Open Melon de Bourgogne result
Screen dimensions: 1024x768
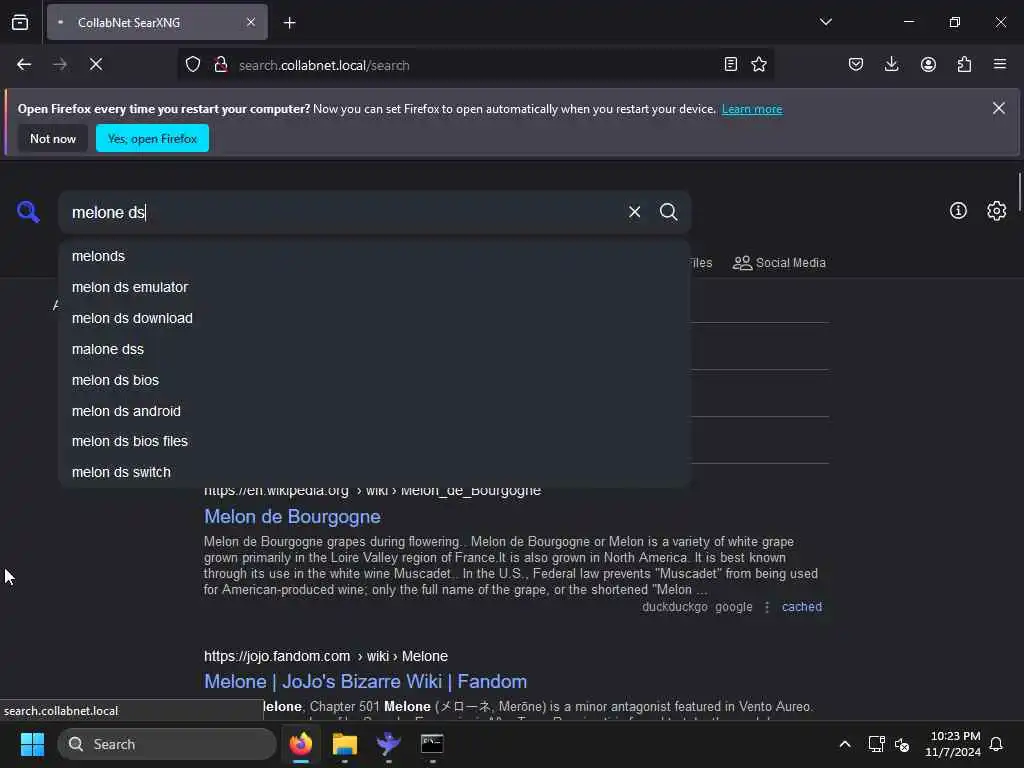click(292, 517)
